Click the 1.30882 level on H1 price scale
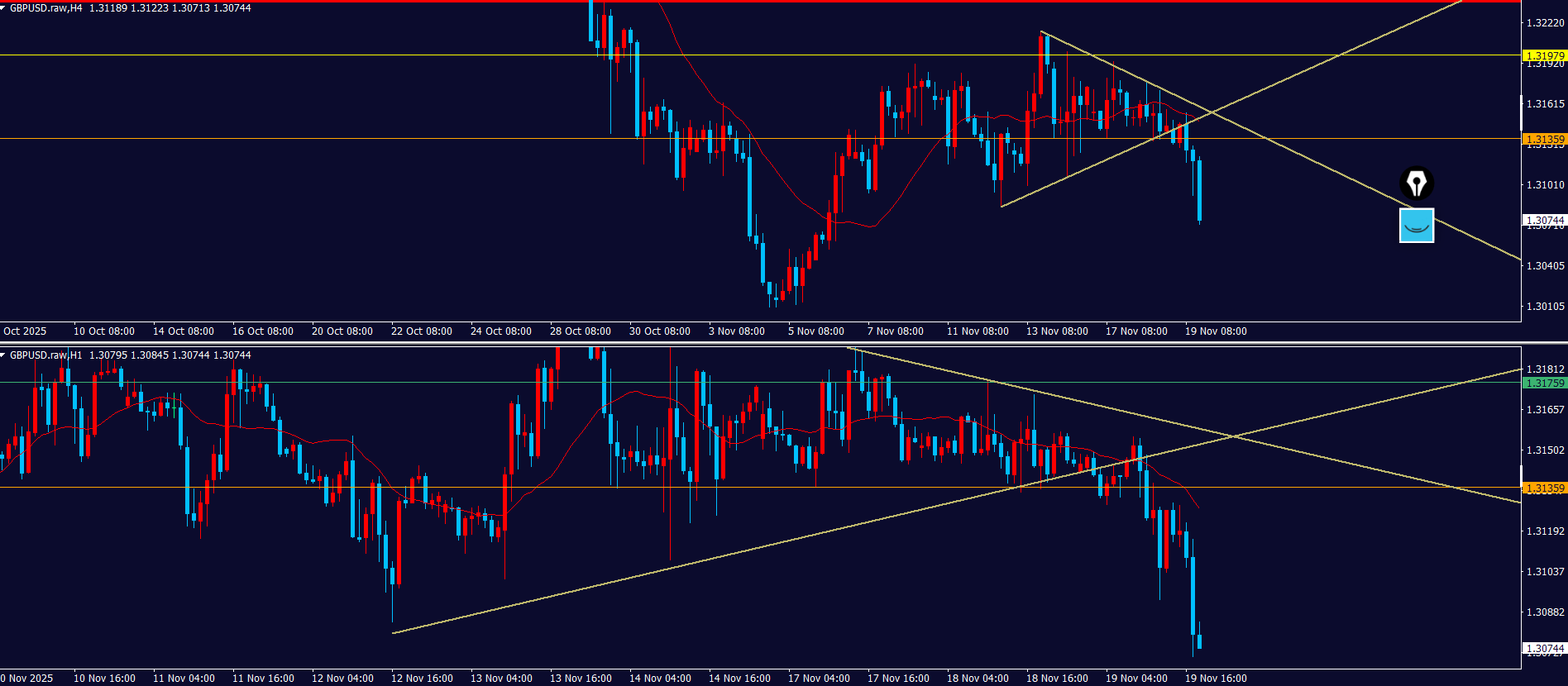Viewport: 1568px width, 686px height. pos(1544,612)
